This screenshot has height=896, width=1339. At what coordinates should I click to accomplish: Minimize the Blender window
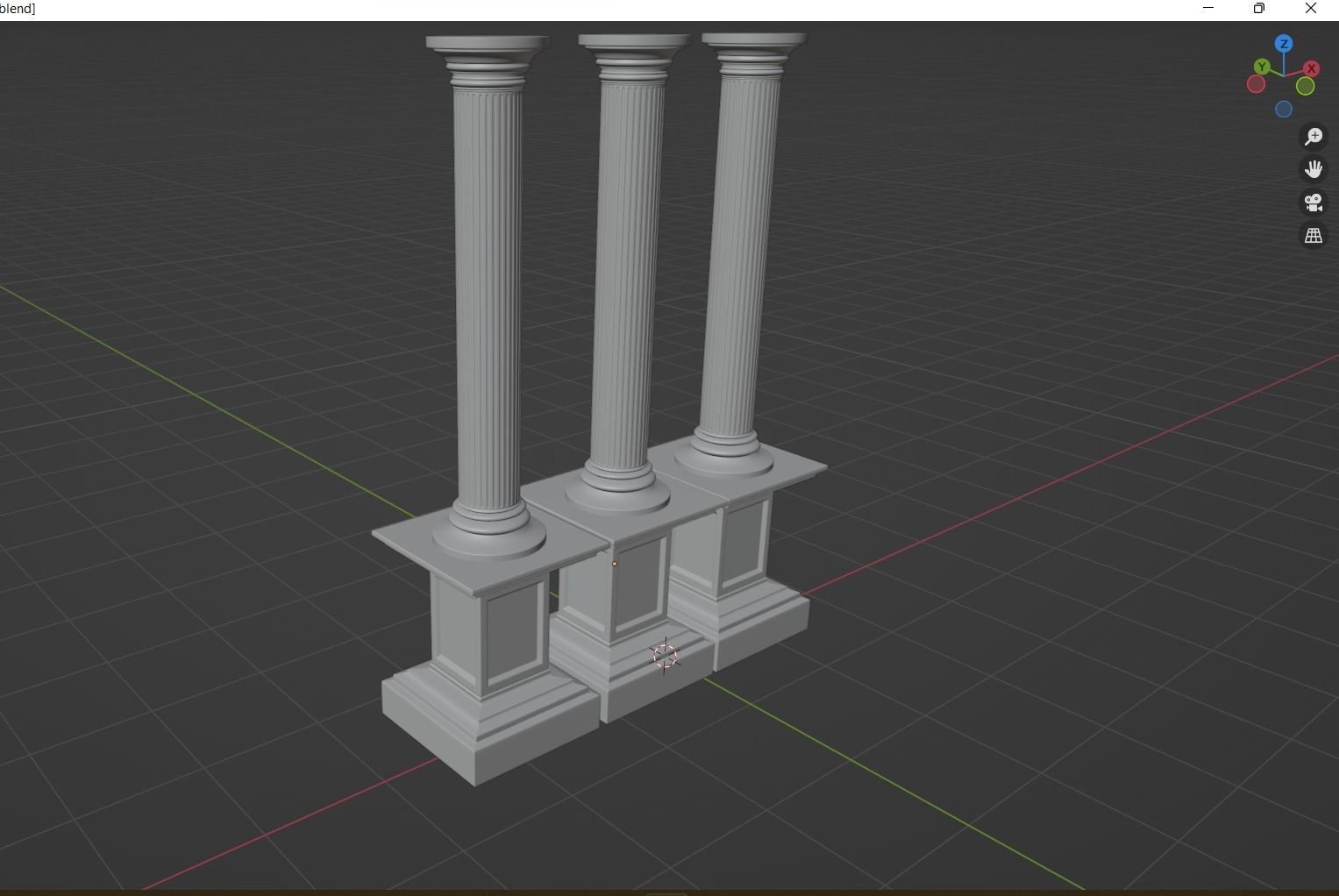[x=1208, y=8]
